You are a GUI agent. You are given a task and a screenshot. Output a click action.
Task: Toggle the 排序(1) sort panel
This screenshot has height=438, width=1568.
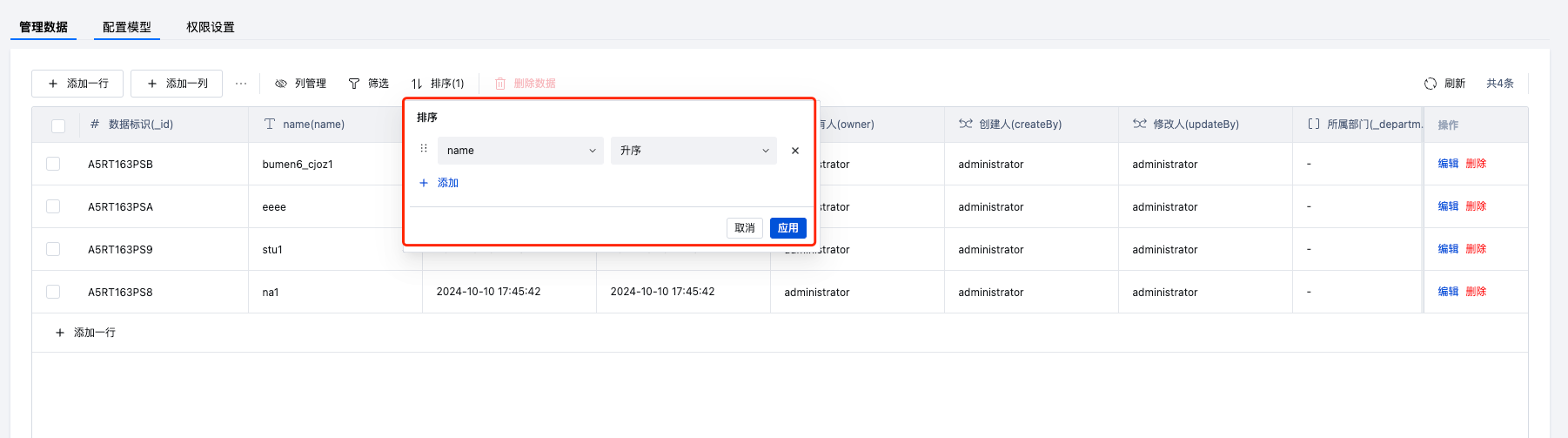(438, 84)
